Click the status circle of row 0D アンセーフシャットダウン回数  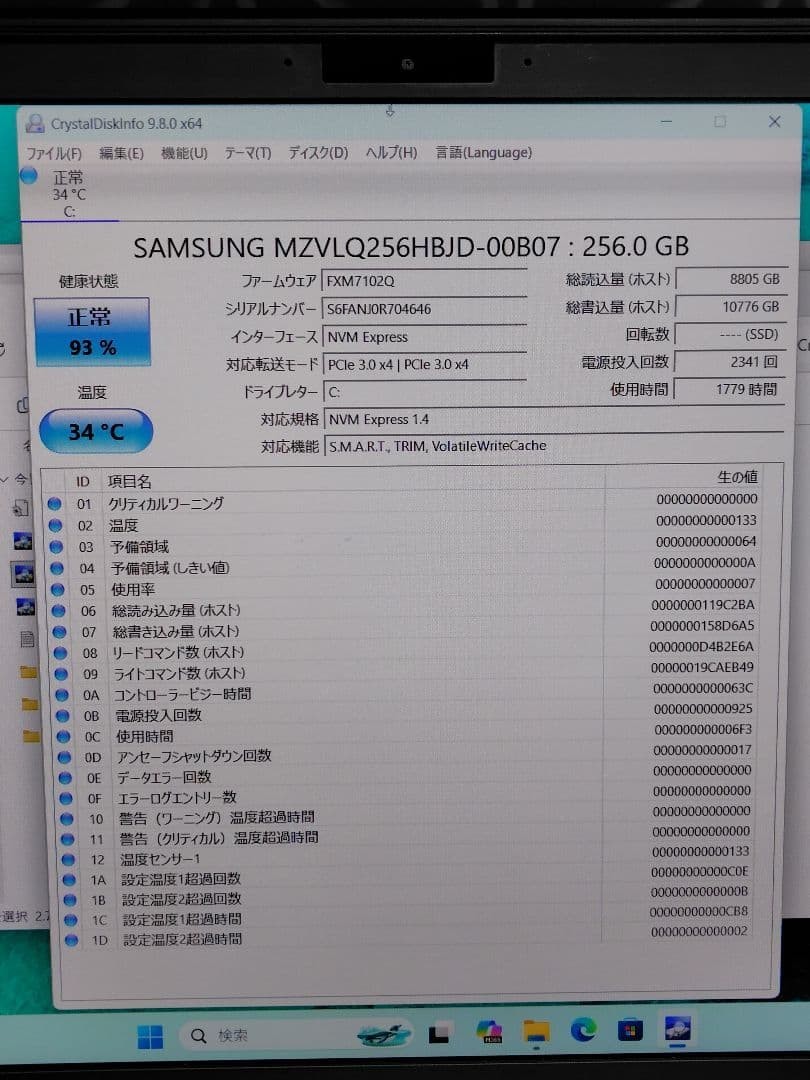pos(64,757)
